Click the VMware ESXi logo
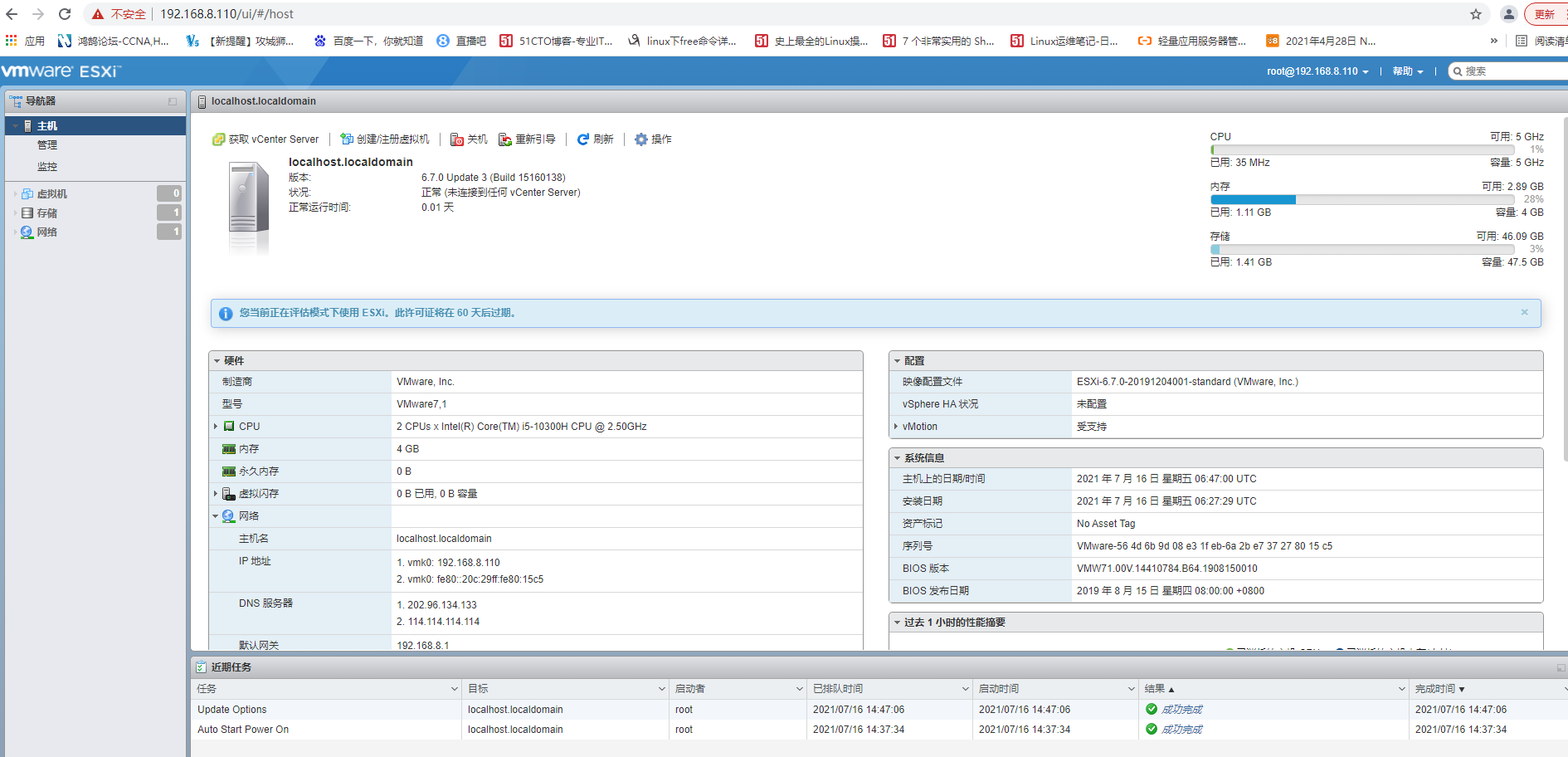This screenshot has width=1568, height=757. (x=61, y=71)
